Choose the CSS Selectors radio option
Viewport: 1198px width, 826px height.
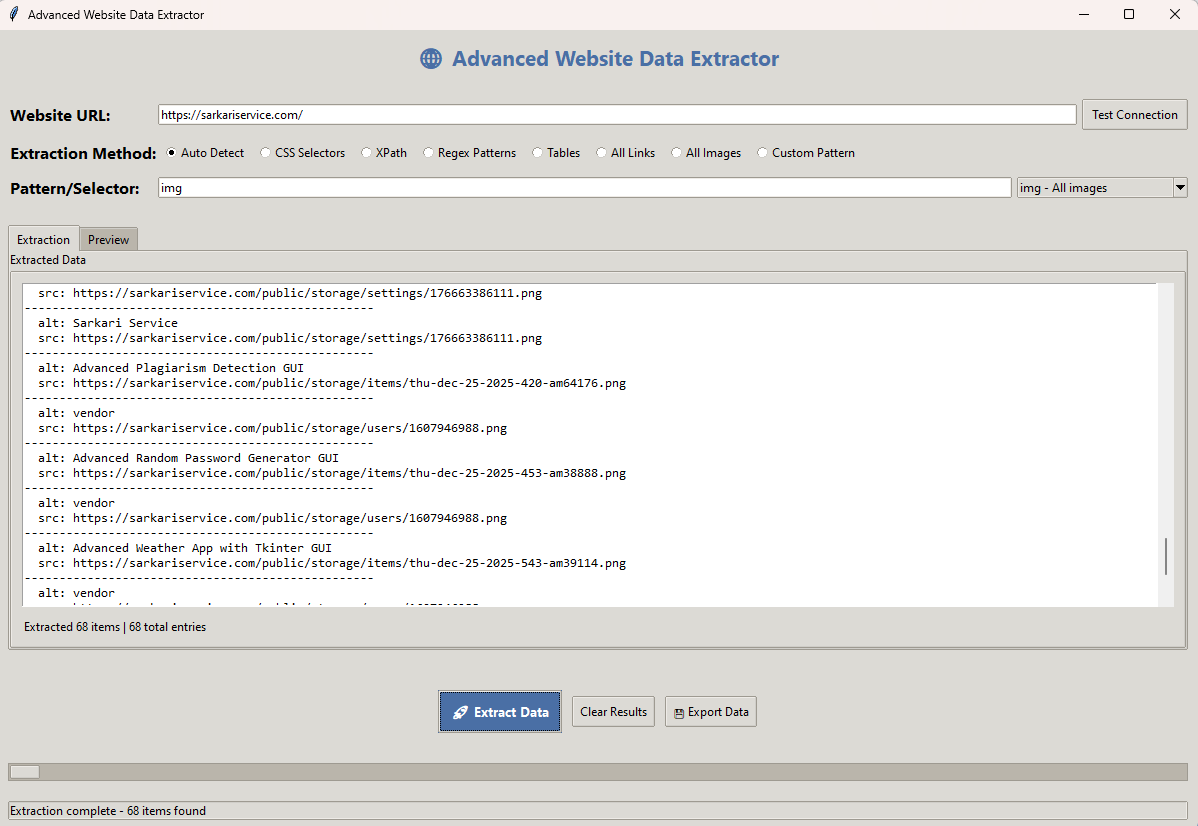click(x=266, y=153)
